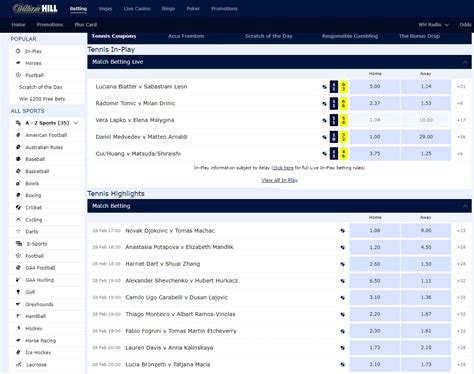Open the Radomir Tomic v Milan Drinic match
This screenshot has height=374, width=474.
pyautogui.click(x=135, y=103)
